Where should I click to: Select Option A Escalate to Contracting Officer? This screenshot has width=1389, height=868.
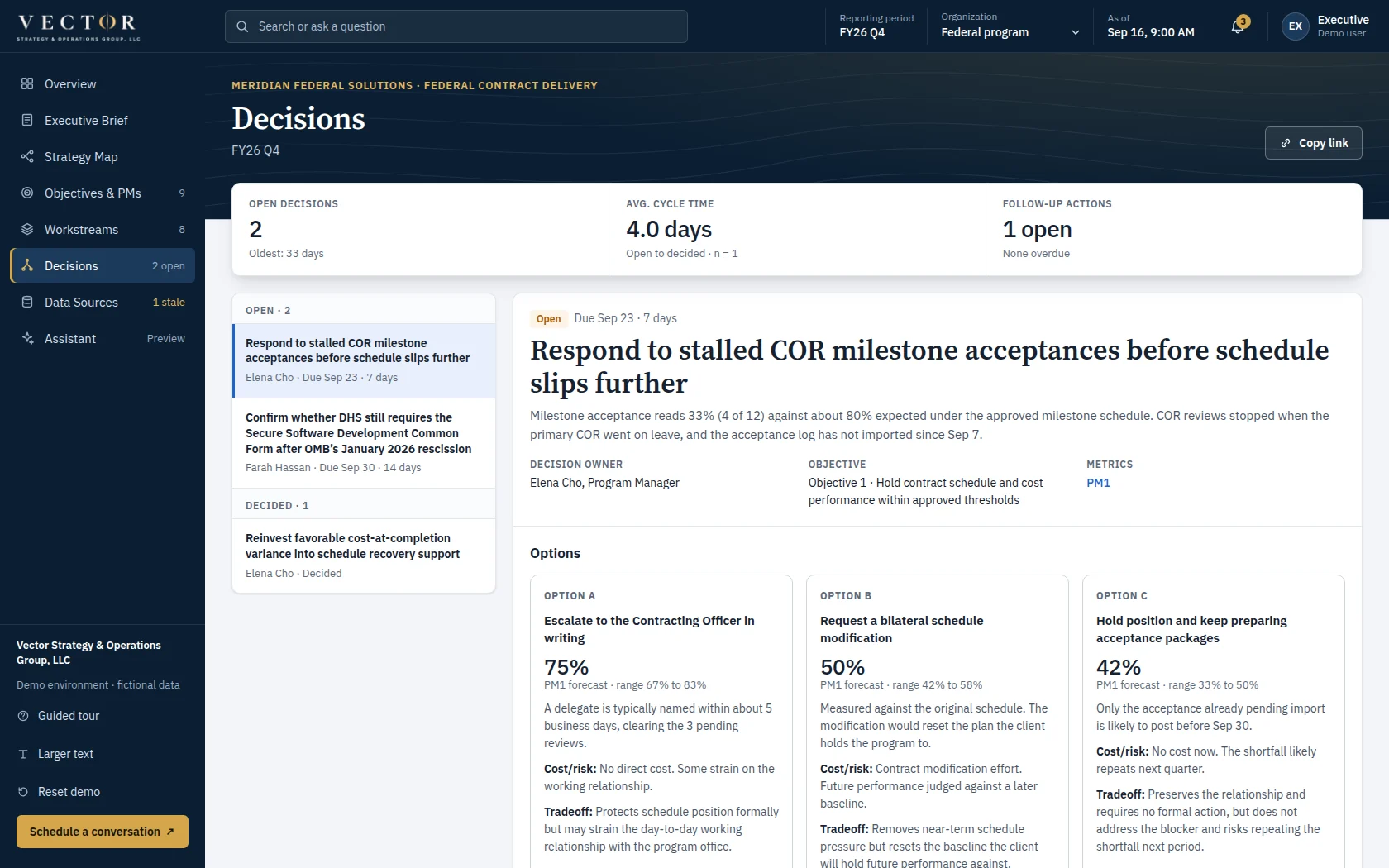point(661,721)
